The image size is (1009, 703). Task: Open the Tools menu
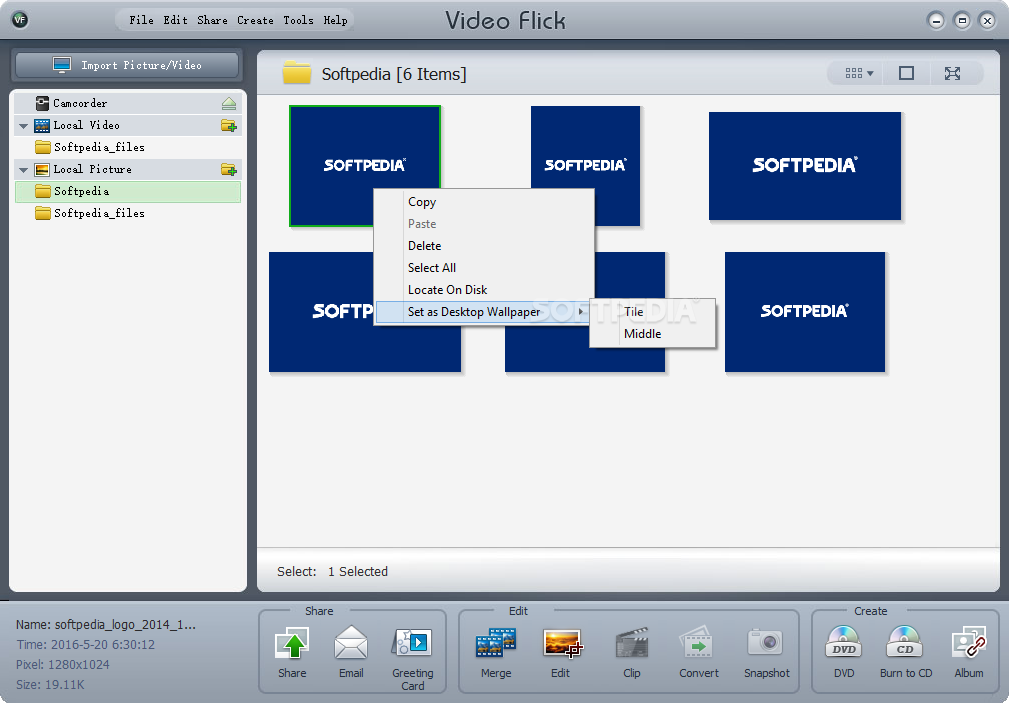pyautogui.click(x=298, y=20)
